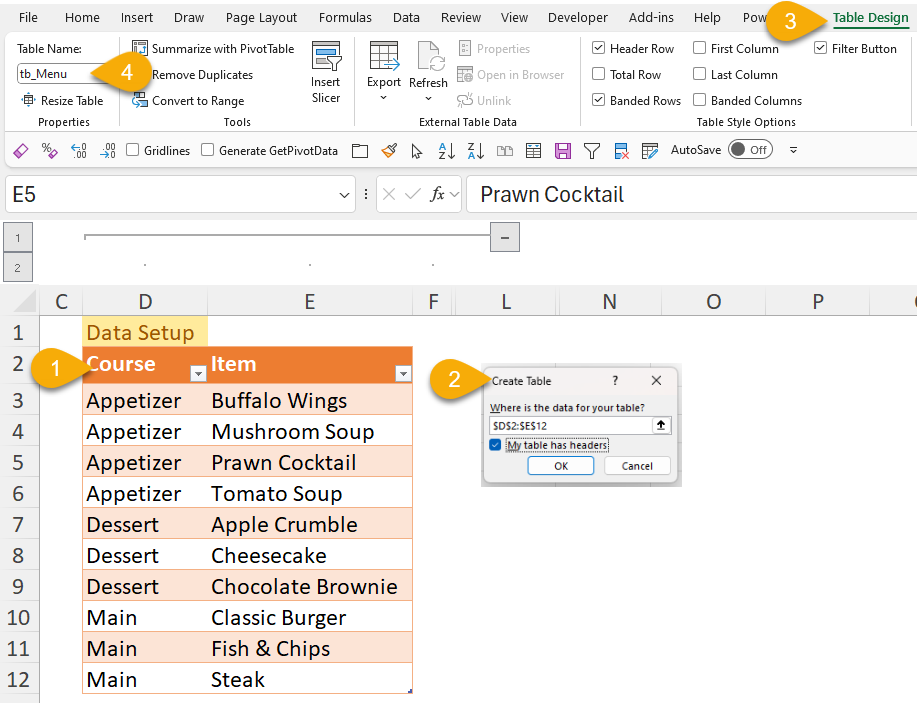This screenshot has height=703, width=917.
Task: Click inside the Table Name field
Action: pyautogui.click(x=55, y=74)
